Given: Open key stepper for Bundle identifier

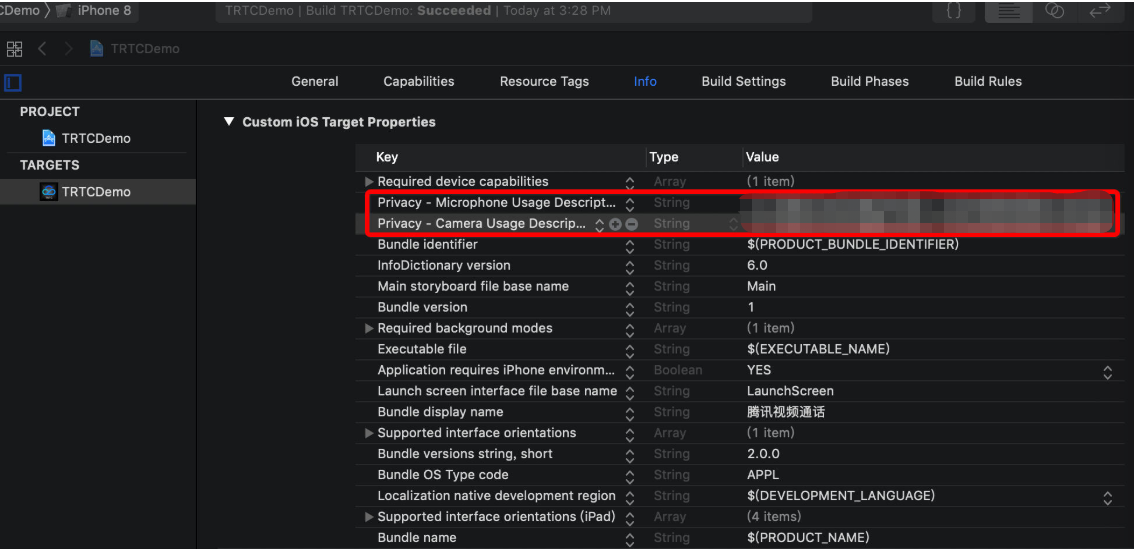Looking at the screenshot, I should [x=630, y=245].
